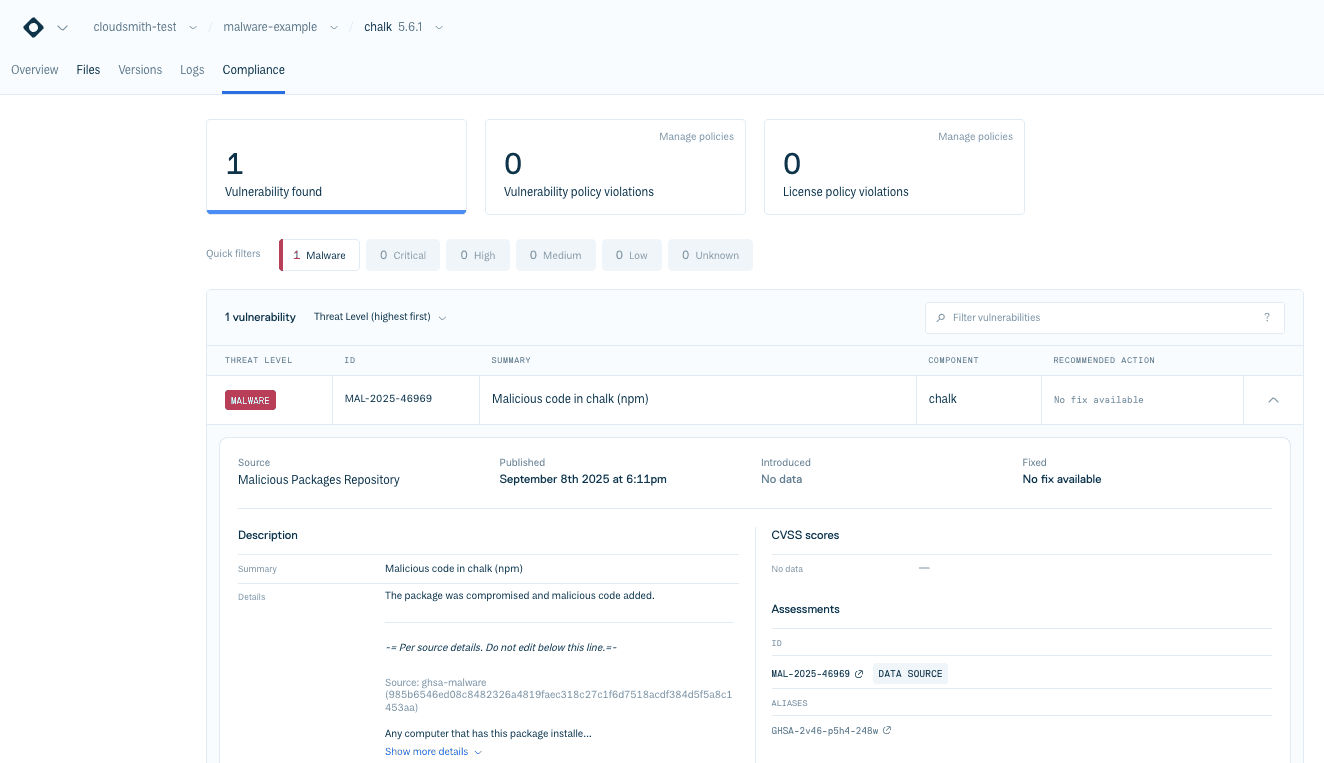Open the MAL-2025-46969 link under Assessments
Image resolution: width=1324 pixels, height=763 pixels.
point(811,674)
